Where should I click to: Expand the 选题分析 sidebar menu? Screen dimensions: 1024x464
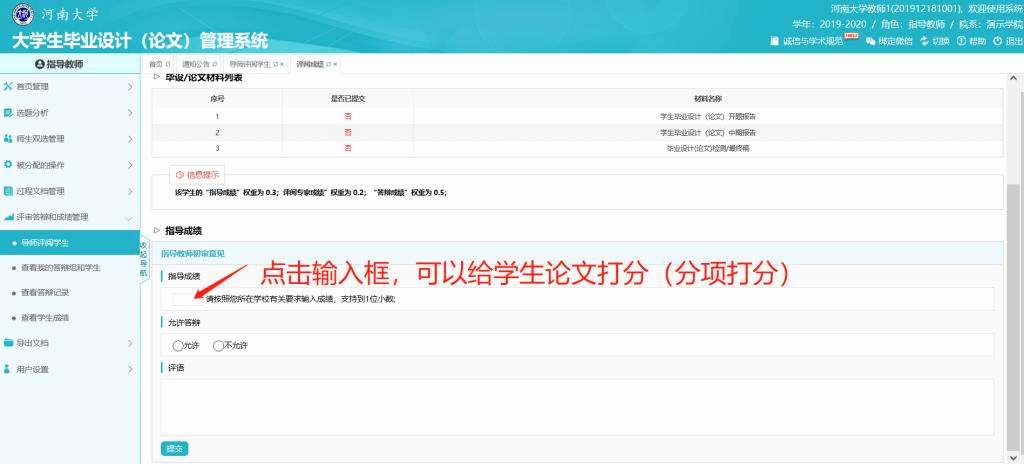coord(130,113)
